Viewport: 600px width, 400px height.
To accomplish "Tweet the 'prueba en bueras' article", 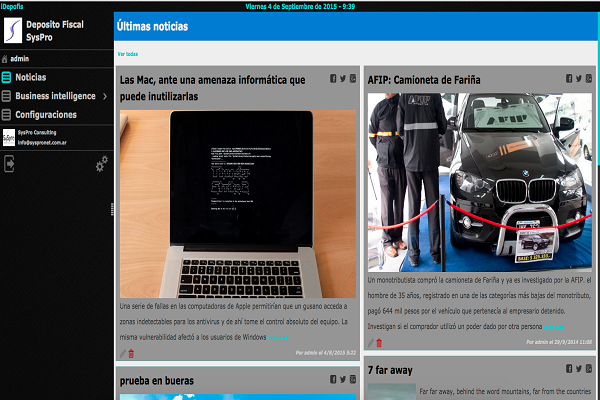I will (x=343, y=379).
